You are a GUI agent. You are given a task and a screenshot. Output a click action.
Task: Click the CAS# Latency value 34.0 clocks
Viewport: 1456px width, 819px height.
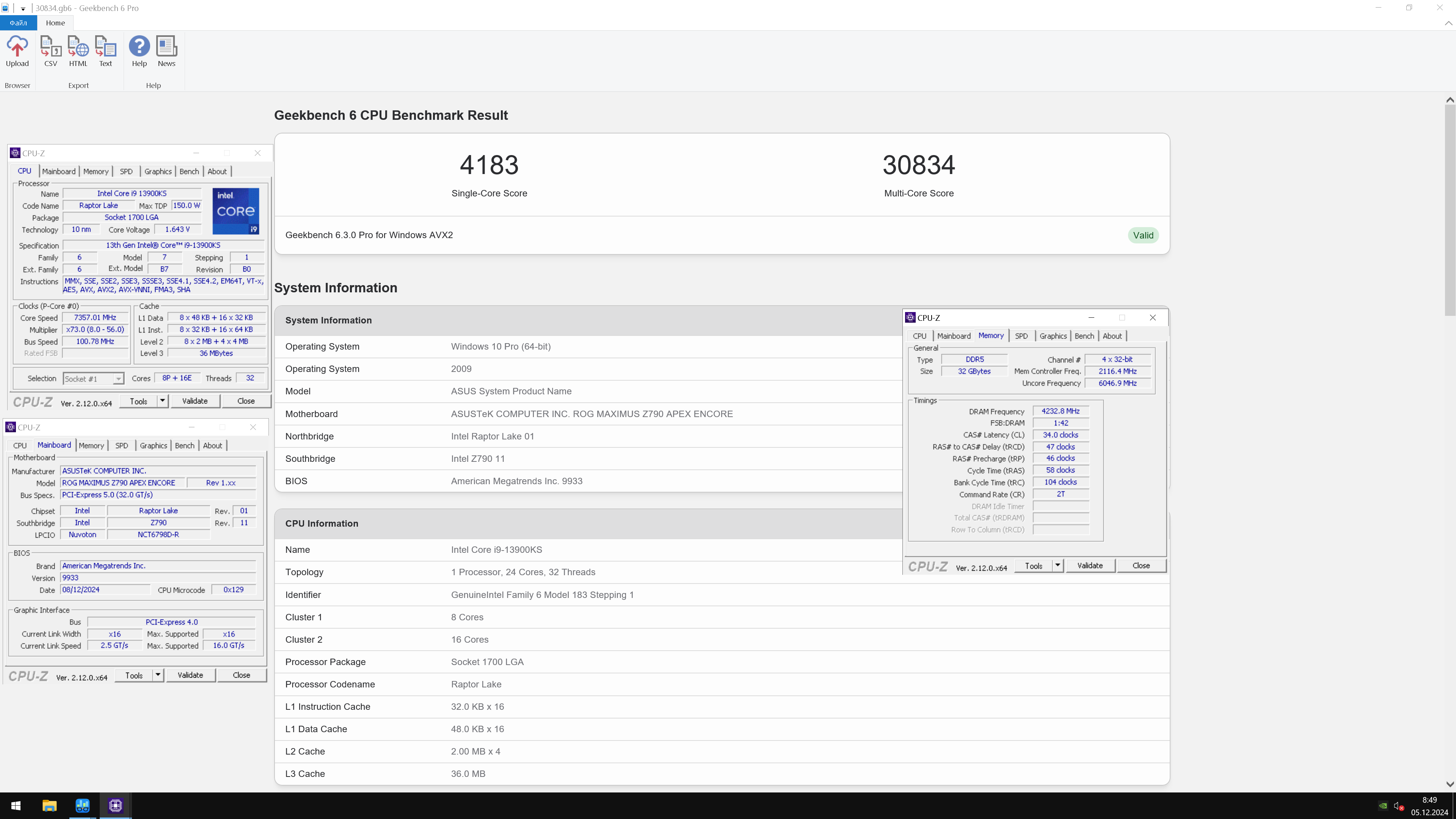1061,435
